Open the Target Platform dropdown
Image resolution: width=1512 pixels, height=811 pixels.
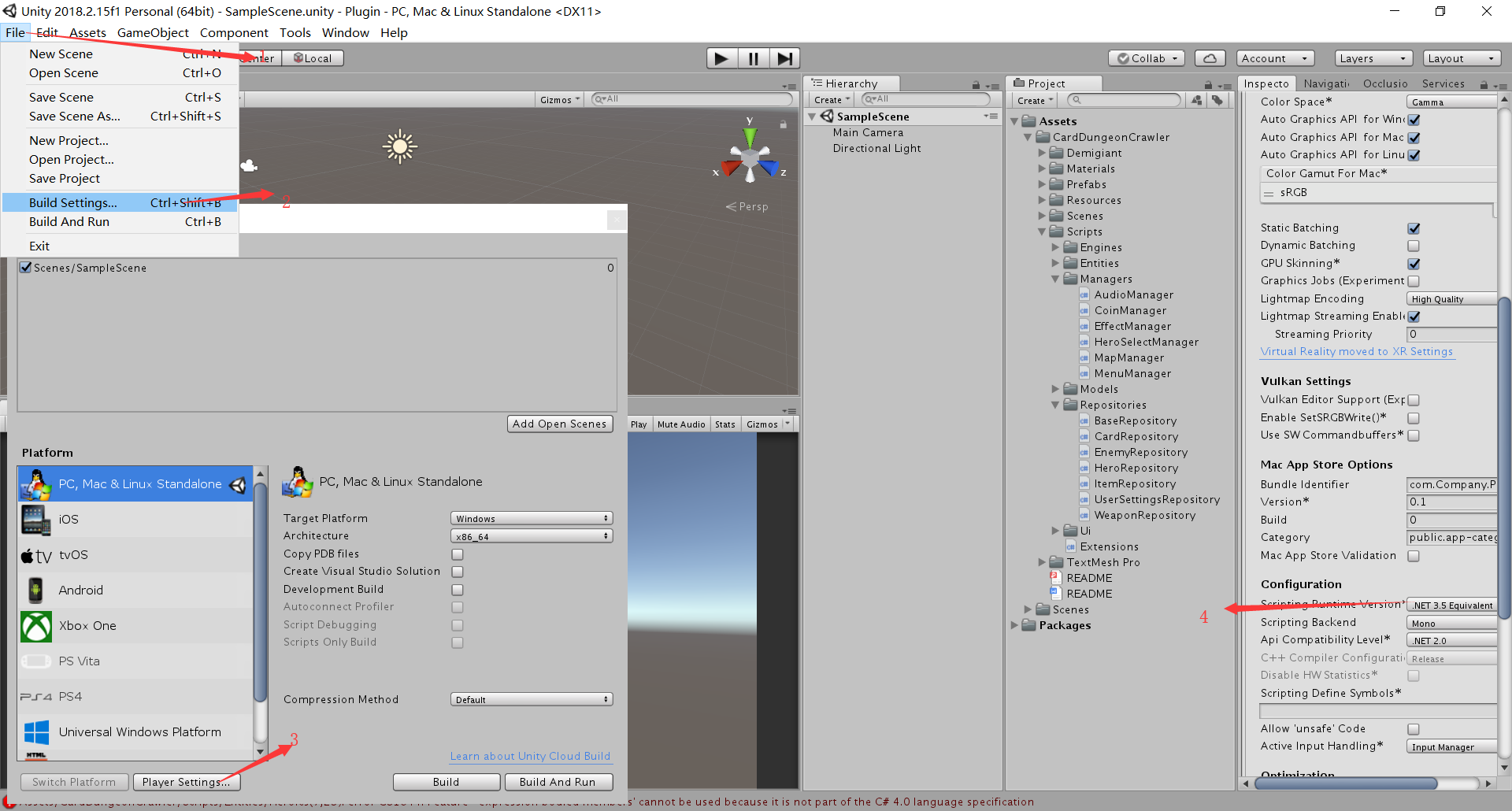(x=532, y=518)
